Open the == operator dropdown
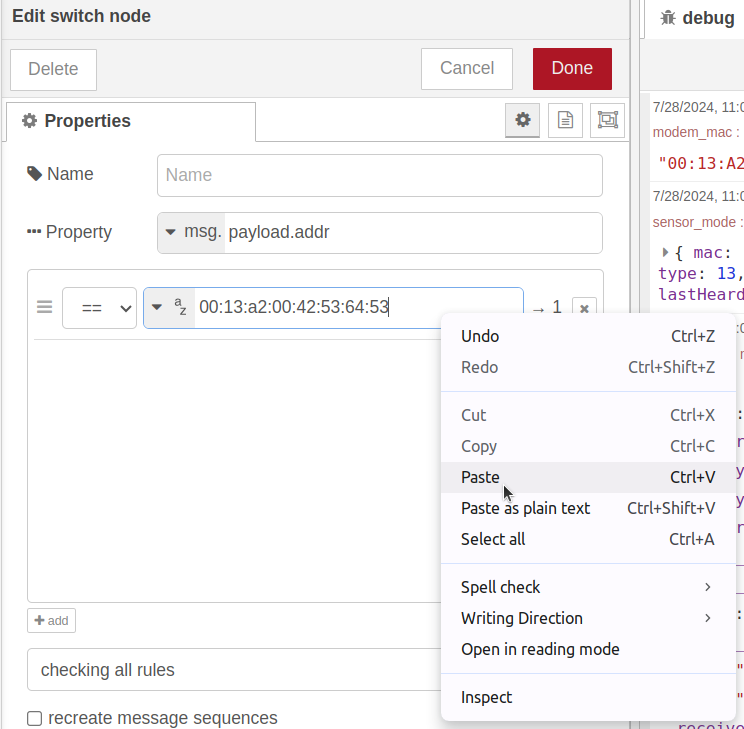The image size is (744, 729). [99, 308]
